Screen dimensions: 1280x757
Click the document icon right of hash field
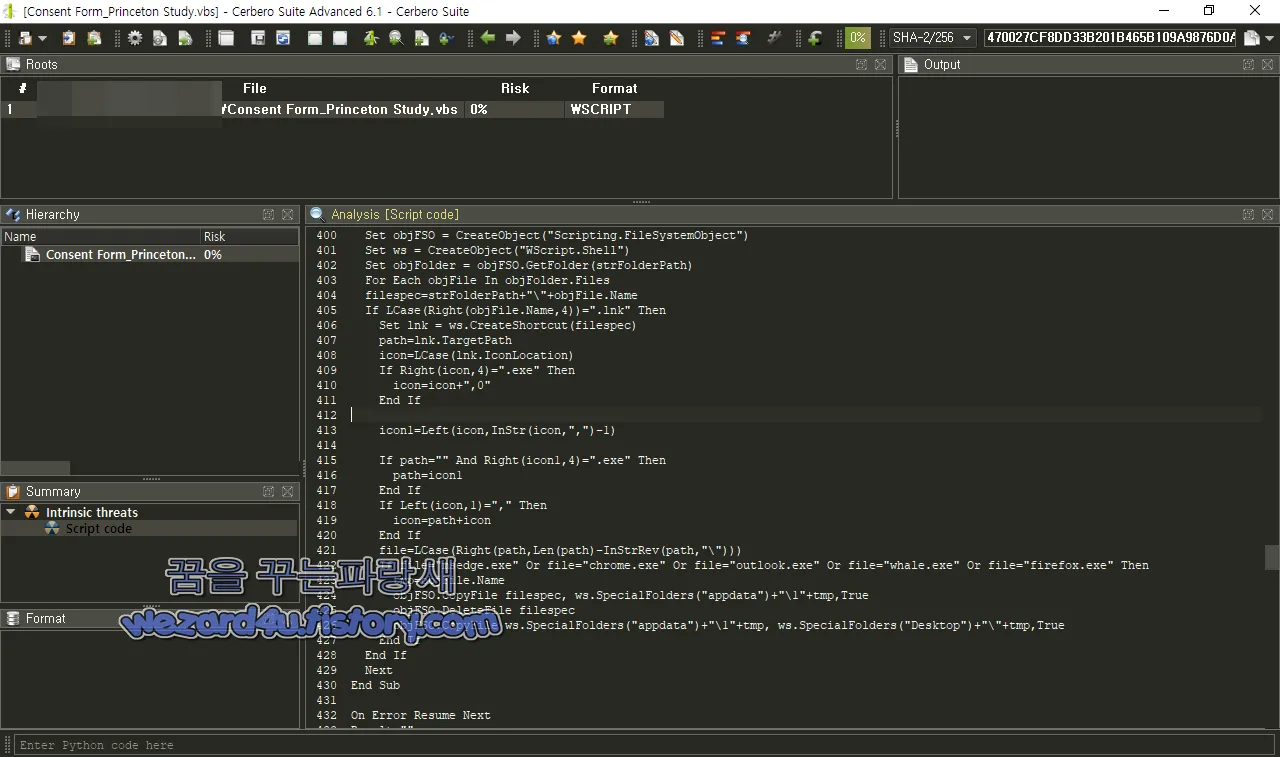tap(1250, 38)
